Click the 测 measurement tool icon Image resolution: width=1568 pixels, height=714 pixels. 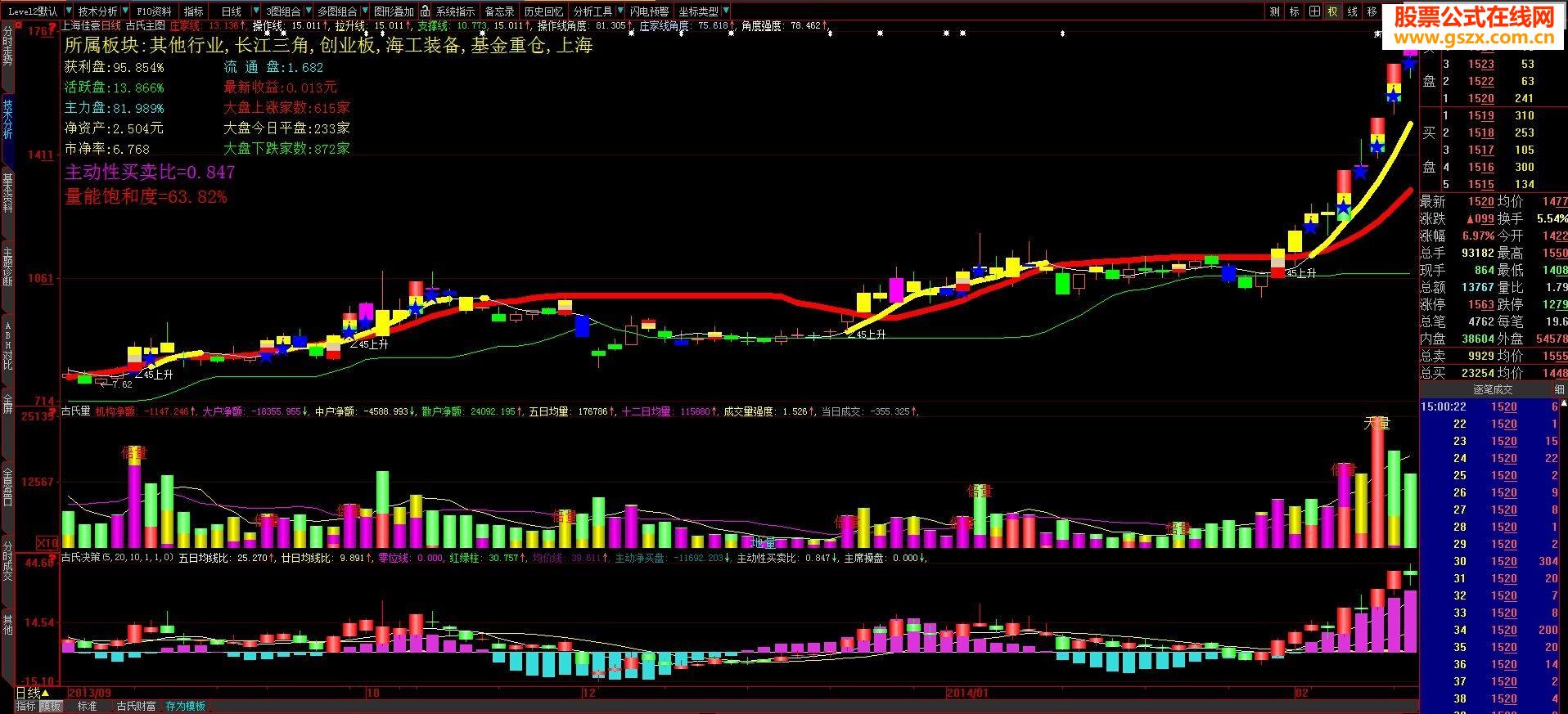coord(1275,11)
